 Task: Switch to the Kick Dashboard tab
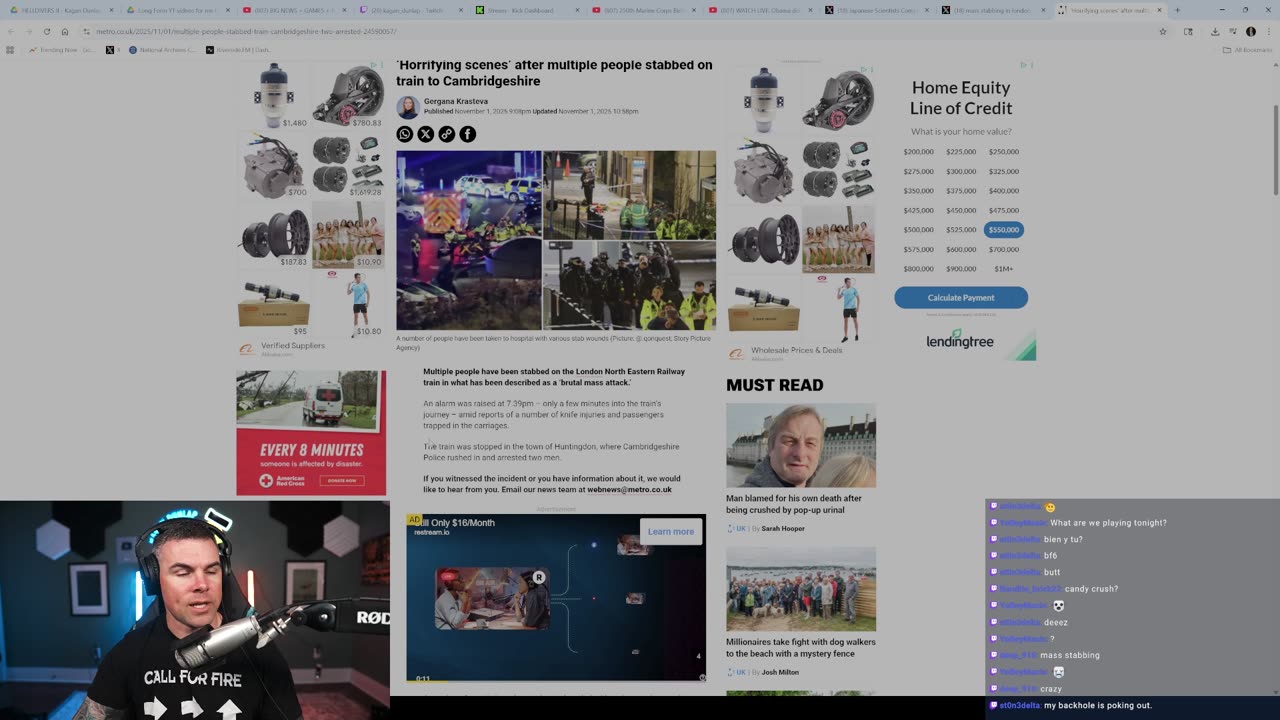coord(526,10)
